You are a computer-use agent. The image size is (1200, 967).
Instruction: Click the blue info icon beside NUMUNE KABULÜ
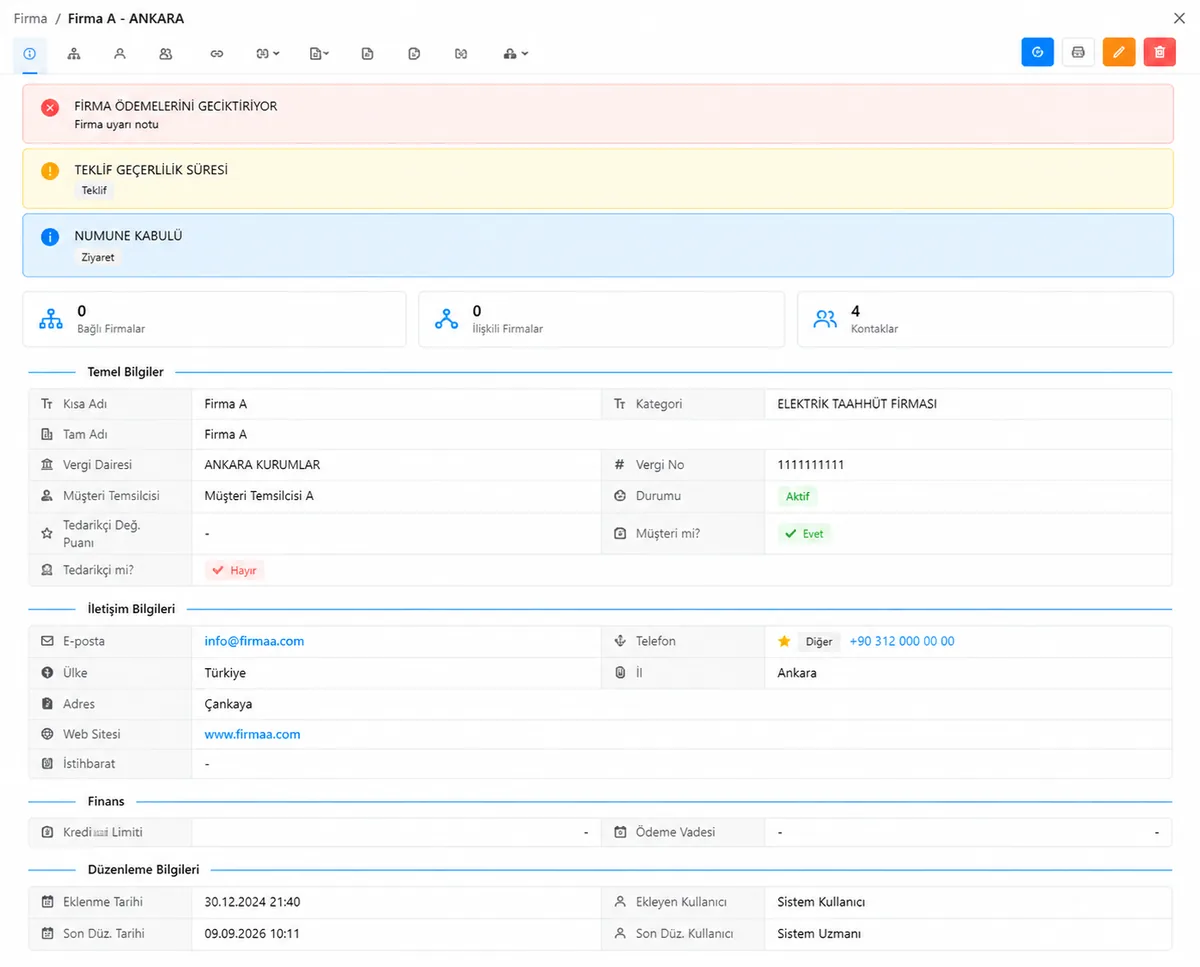[50, 237]
